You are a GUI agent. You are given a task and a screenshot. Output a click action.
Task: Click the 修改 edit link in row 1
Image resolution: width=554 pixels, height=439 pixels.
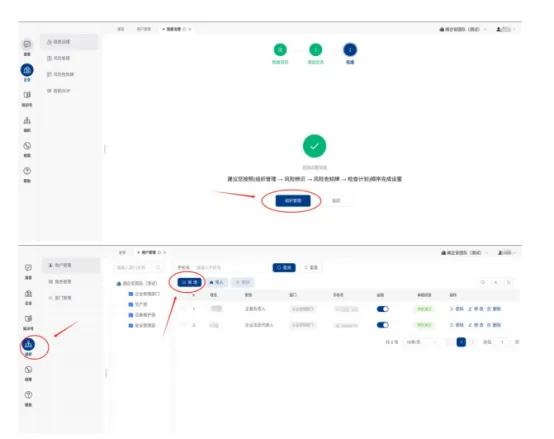click(x=476, y=309)
